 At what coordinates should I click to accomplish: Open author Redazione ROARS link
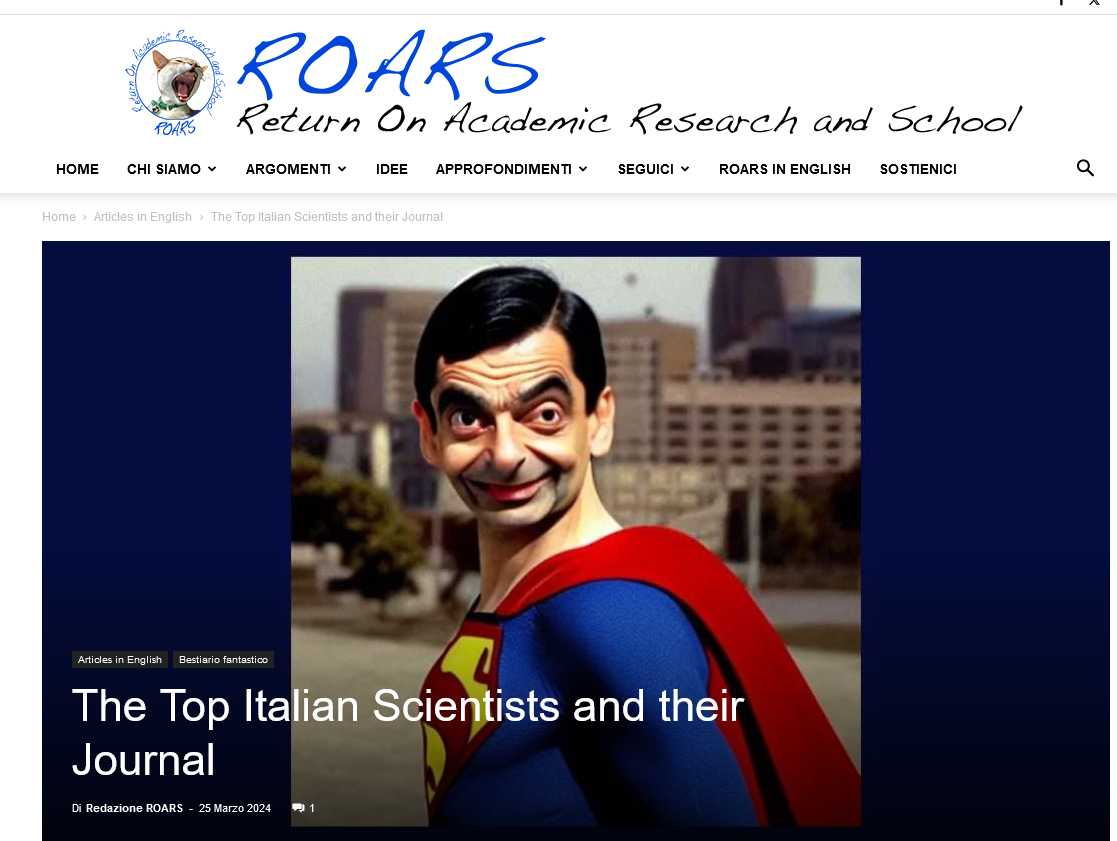[134, 808]
